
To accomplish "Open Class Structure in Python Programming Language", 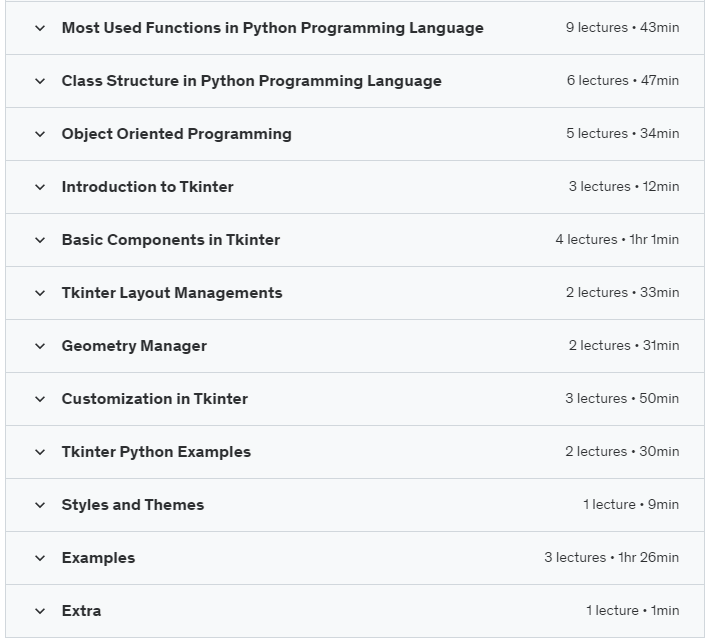I will click(252, 81).
